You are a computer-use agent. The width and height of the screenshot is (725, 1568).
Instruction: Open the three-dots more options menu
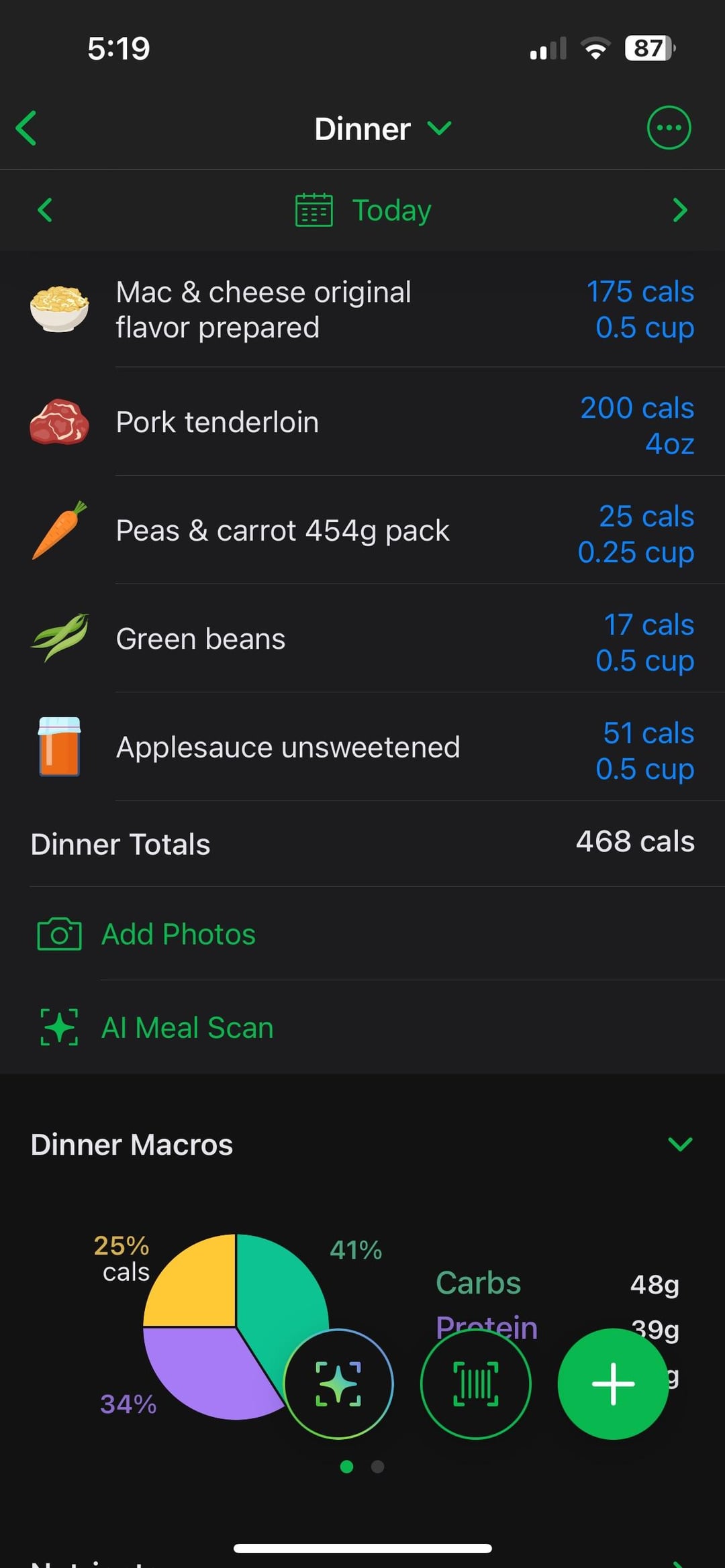(x=668, y=128)
